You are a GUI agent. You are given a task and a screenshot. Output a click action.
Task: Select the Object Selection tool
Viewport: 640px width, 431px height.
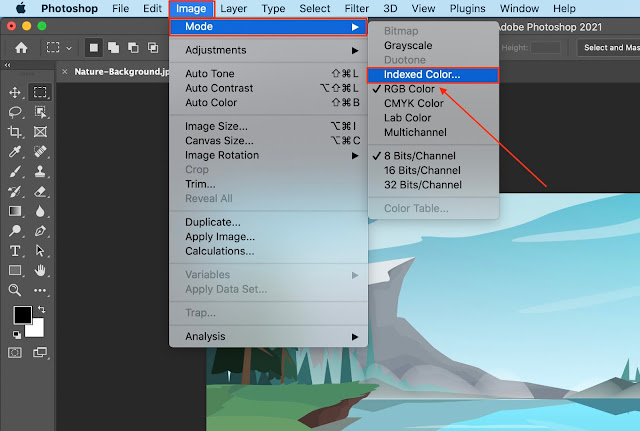[x=40, y=112]
